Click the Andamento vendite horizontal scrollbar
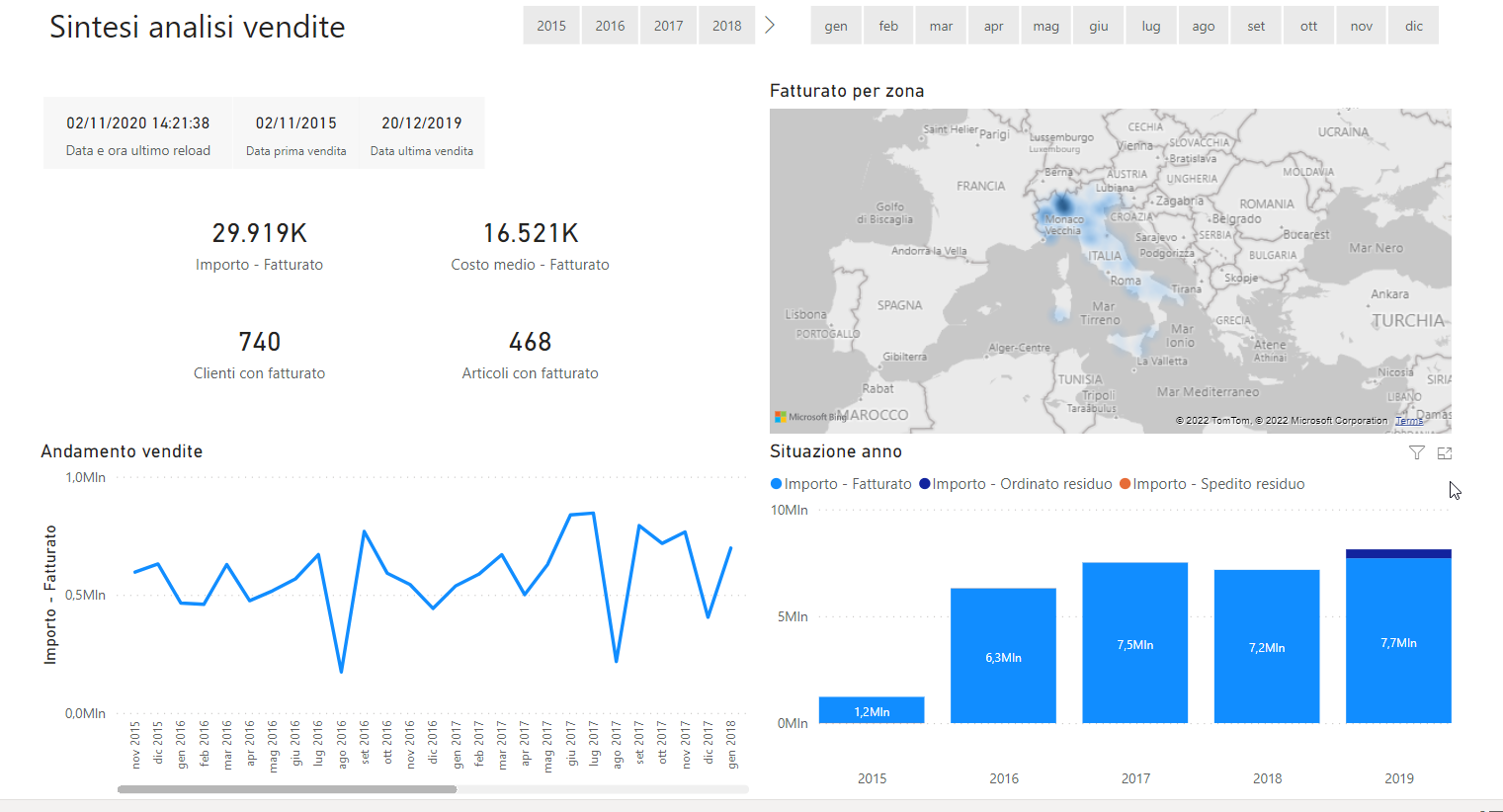1503x812 pixels. [287, 789]
